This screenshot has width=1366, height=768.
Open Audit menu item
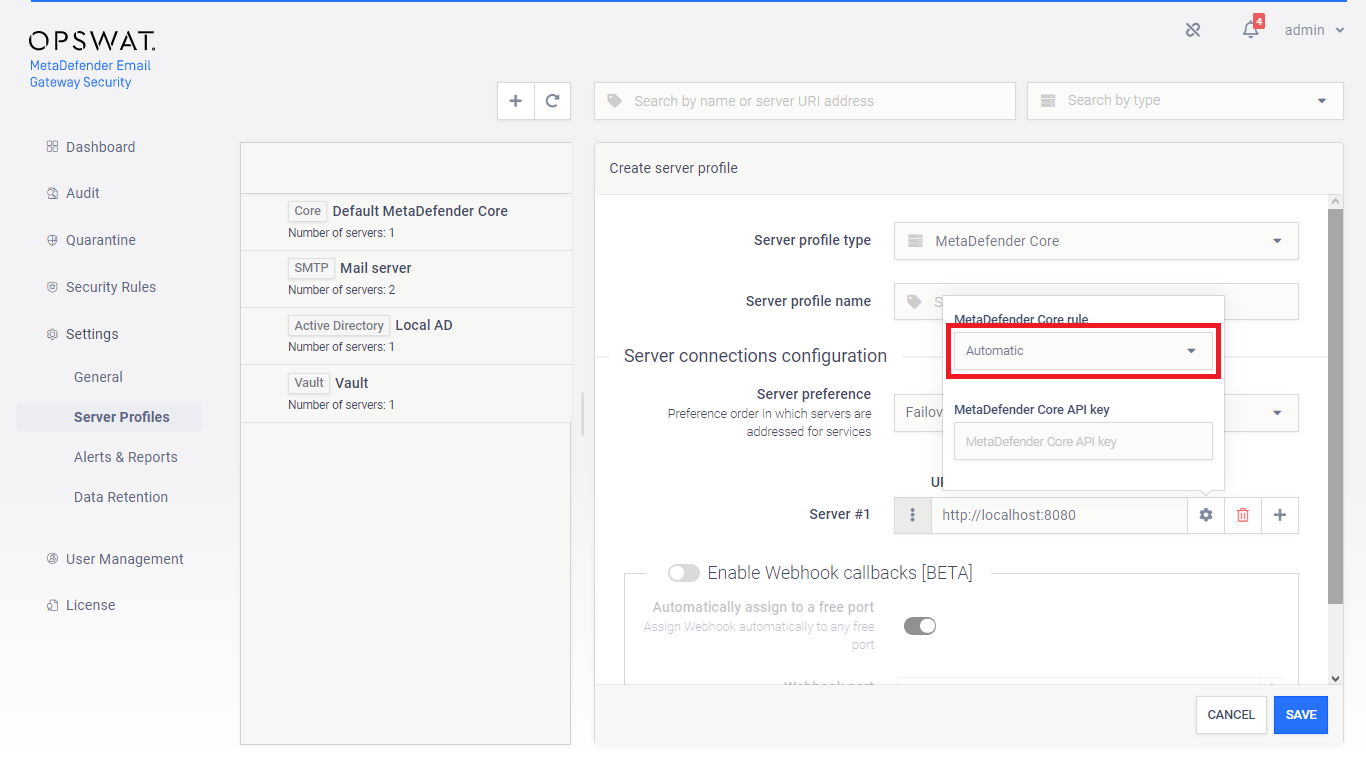click(x=83, y=193)
